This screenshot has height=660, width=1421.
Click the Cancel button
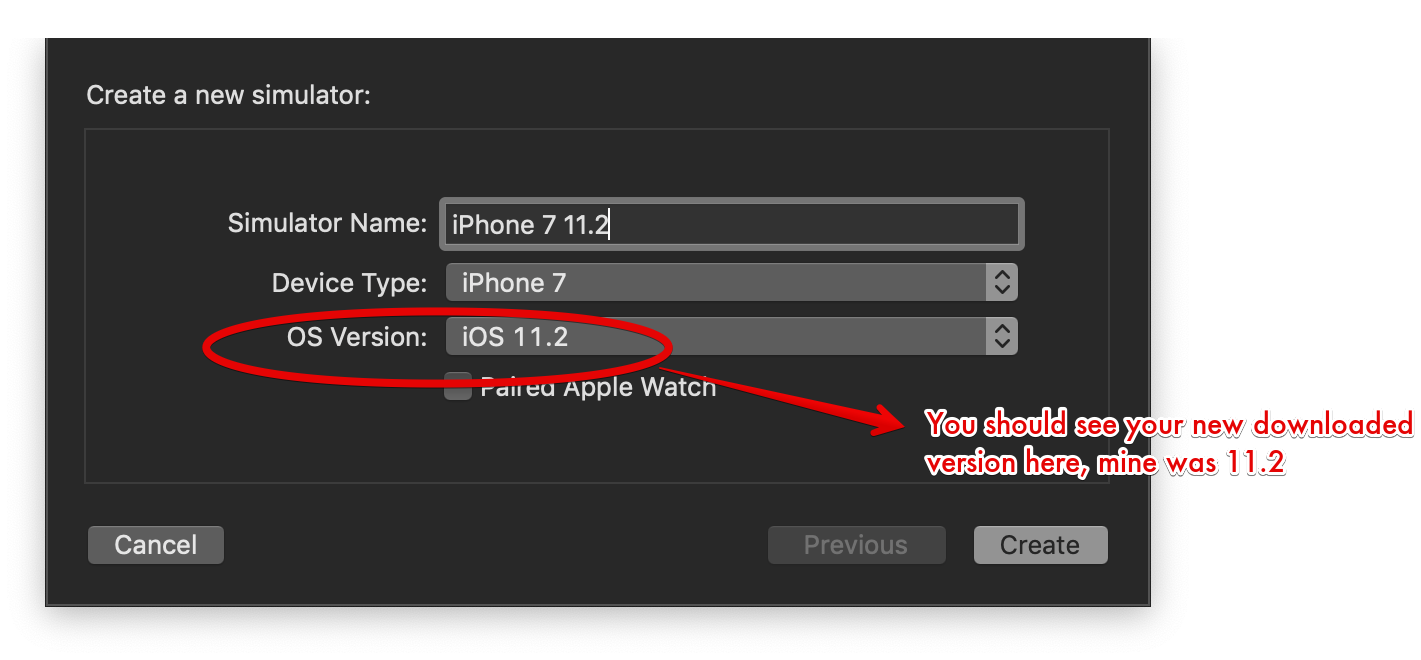[x=156, y=545]
